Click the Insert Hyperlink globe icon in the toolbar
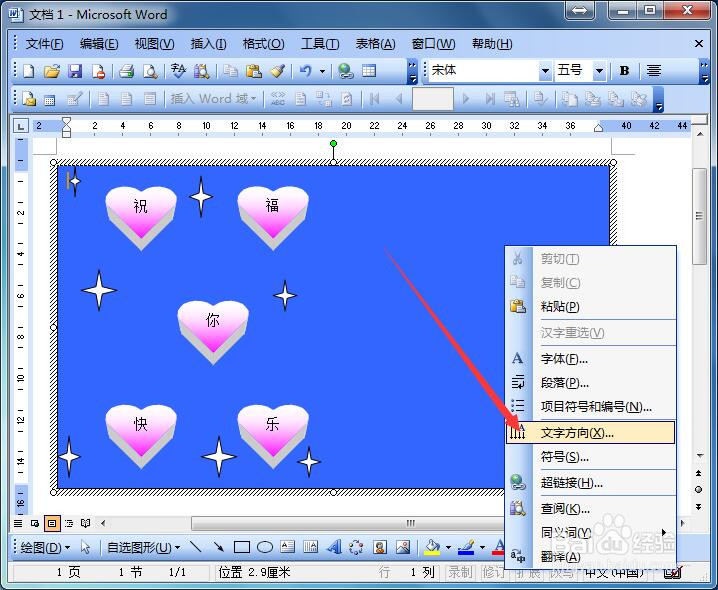 tap(345, 71)
